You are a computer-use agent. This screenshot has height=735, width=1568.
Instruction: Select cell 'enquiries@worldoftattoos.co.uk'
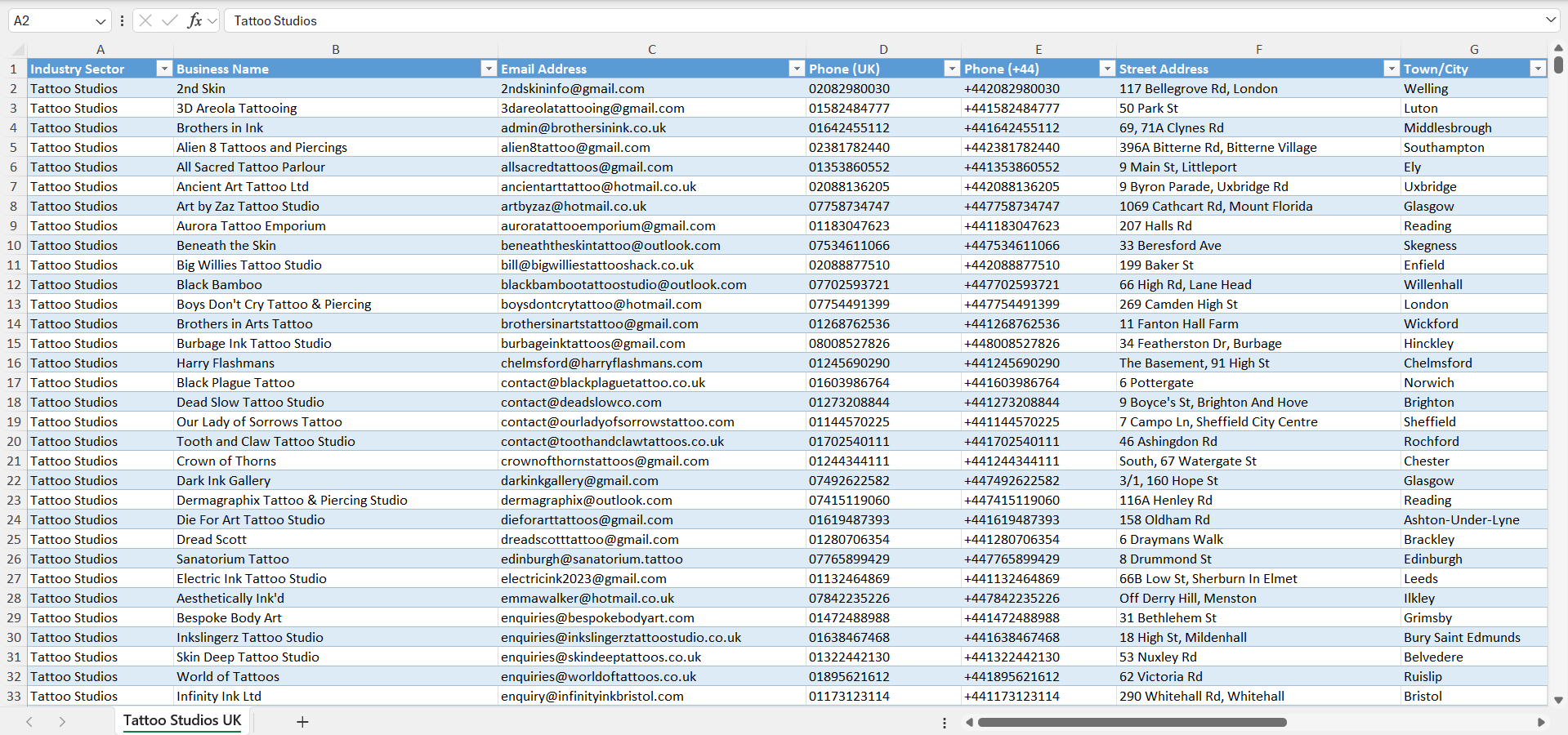tap(652, 676)
